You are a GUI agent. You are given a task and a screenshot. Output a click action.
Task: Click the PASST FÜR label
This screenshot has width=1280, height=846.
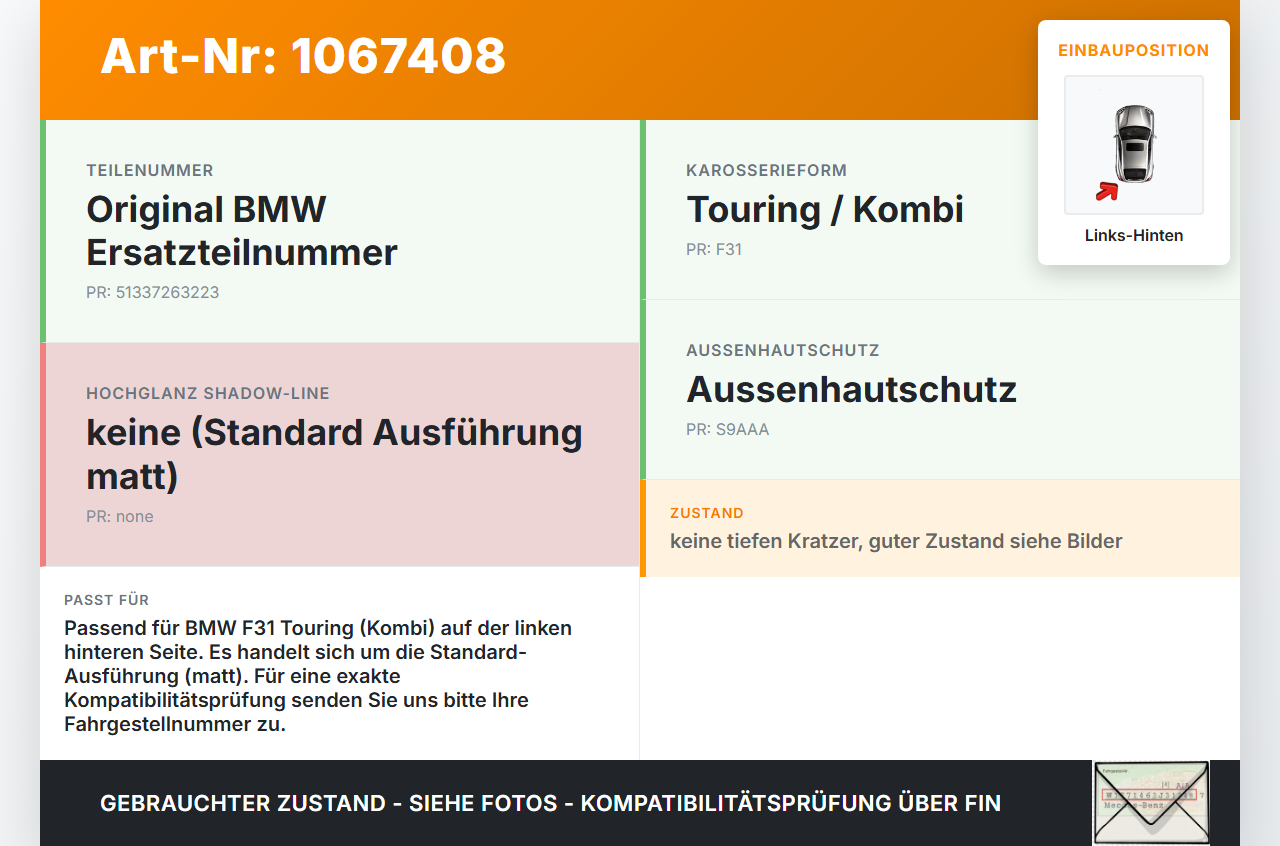tap(107, 600)
